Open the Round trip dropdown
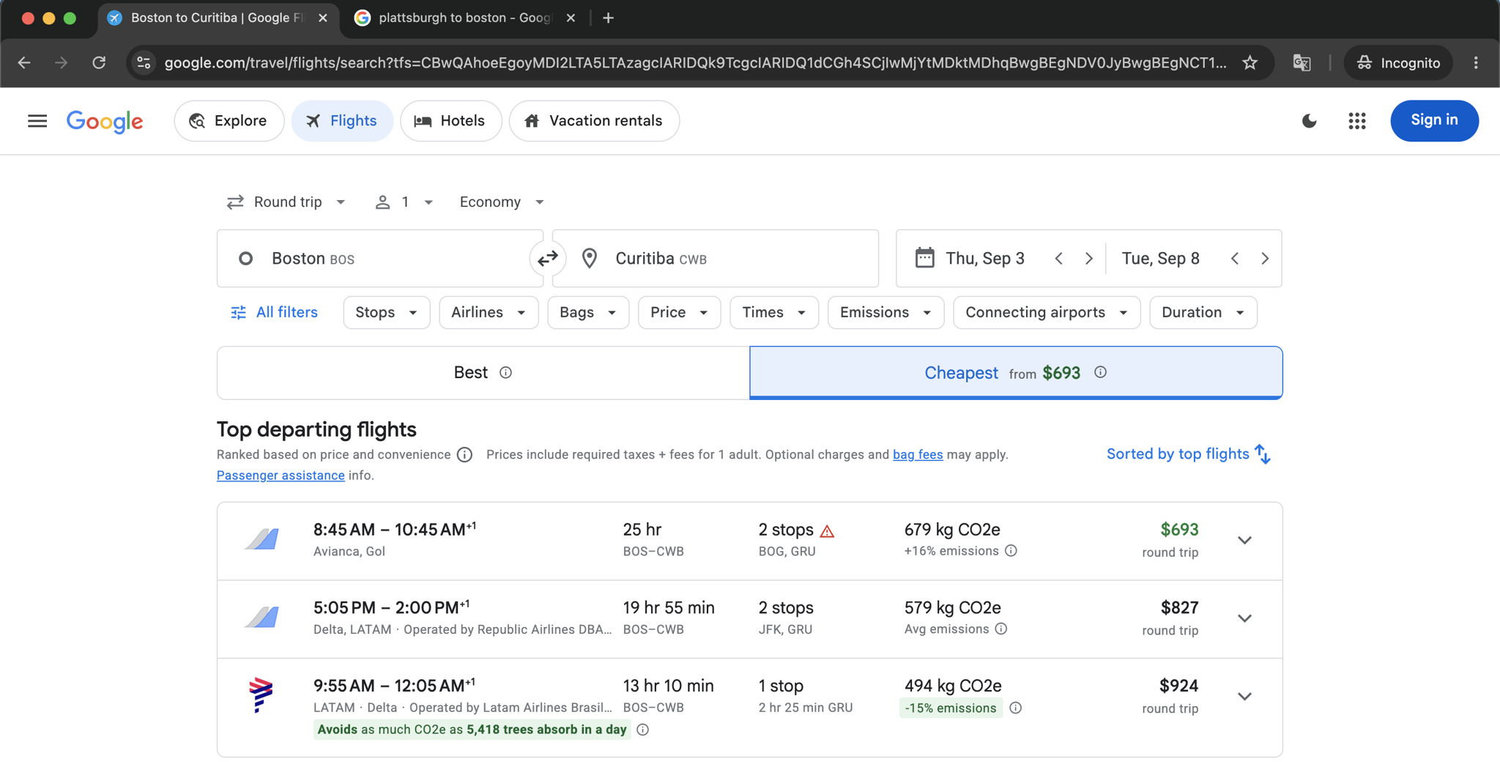 [x=287, y=202]
